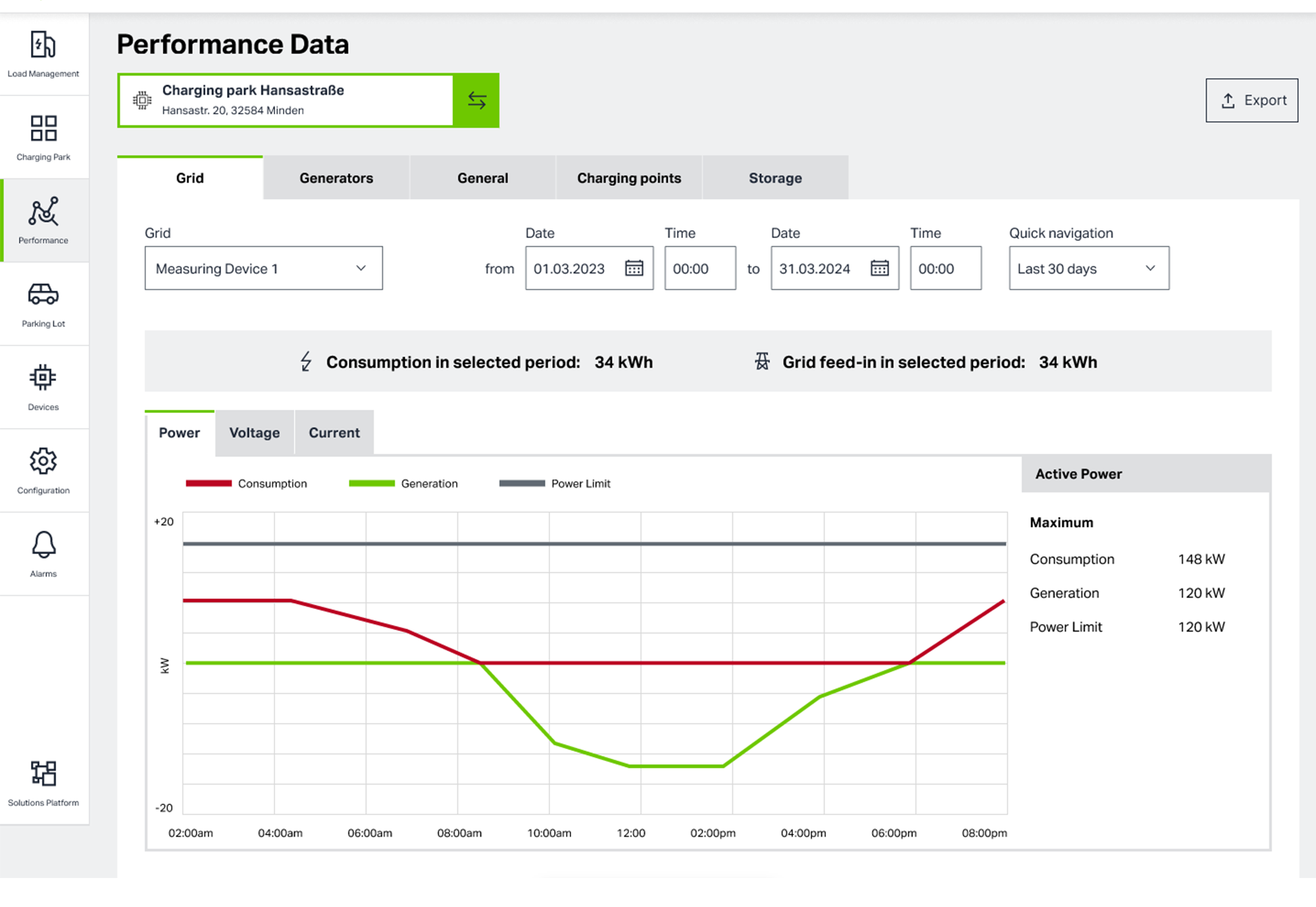Image resolution: width=1316 pixels, height=907 pixels.
Task: Toggle the red Consumption legend swatch
Action: 209,483
